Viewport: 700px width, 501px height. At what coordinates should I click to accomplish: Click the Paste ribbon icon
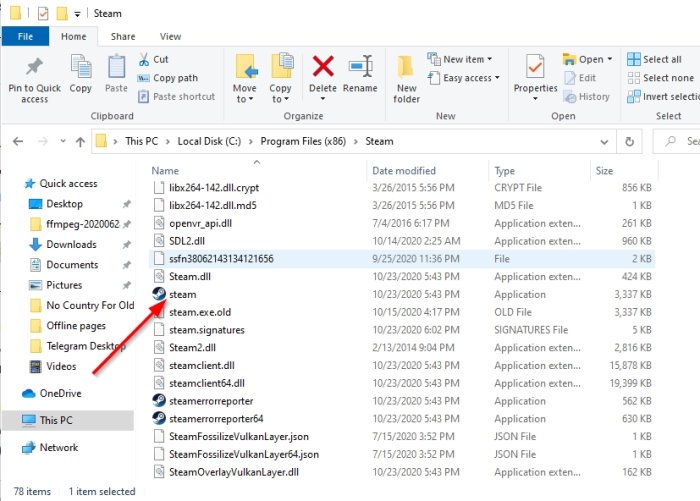pos(116,67)
